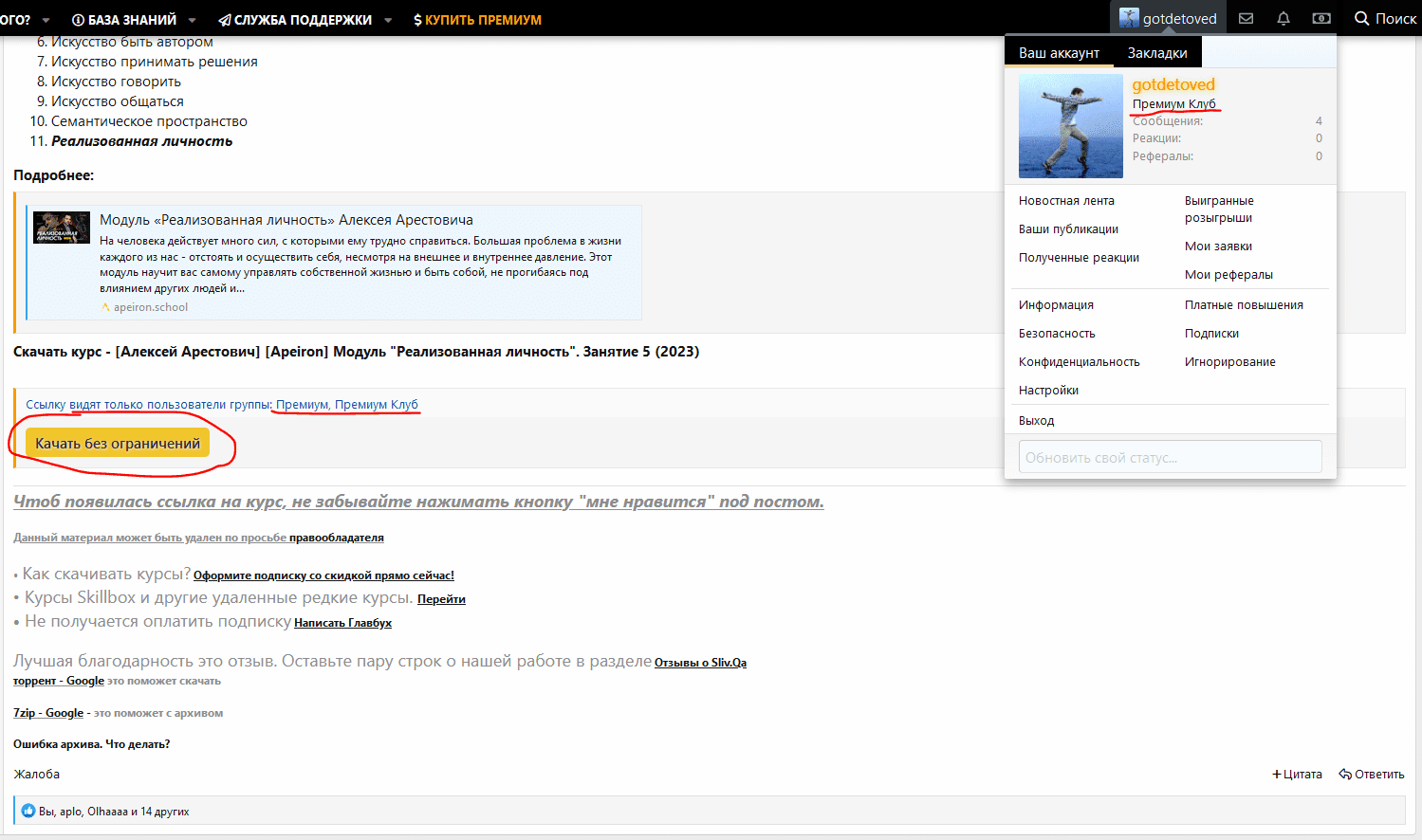Expand the База знаний dropdown arrow
This screenshot has height=840, width=1422.
click(x=193, y=20)
